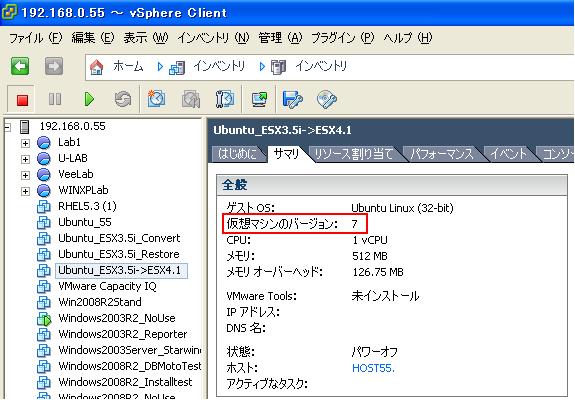Click the powered-on VM icon for Windows2003R2_NoUse
575x400 pixels.
[x=44, y=319]
